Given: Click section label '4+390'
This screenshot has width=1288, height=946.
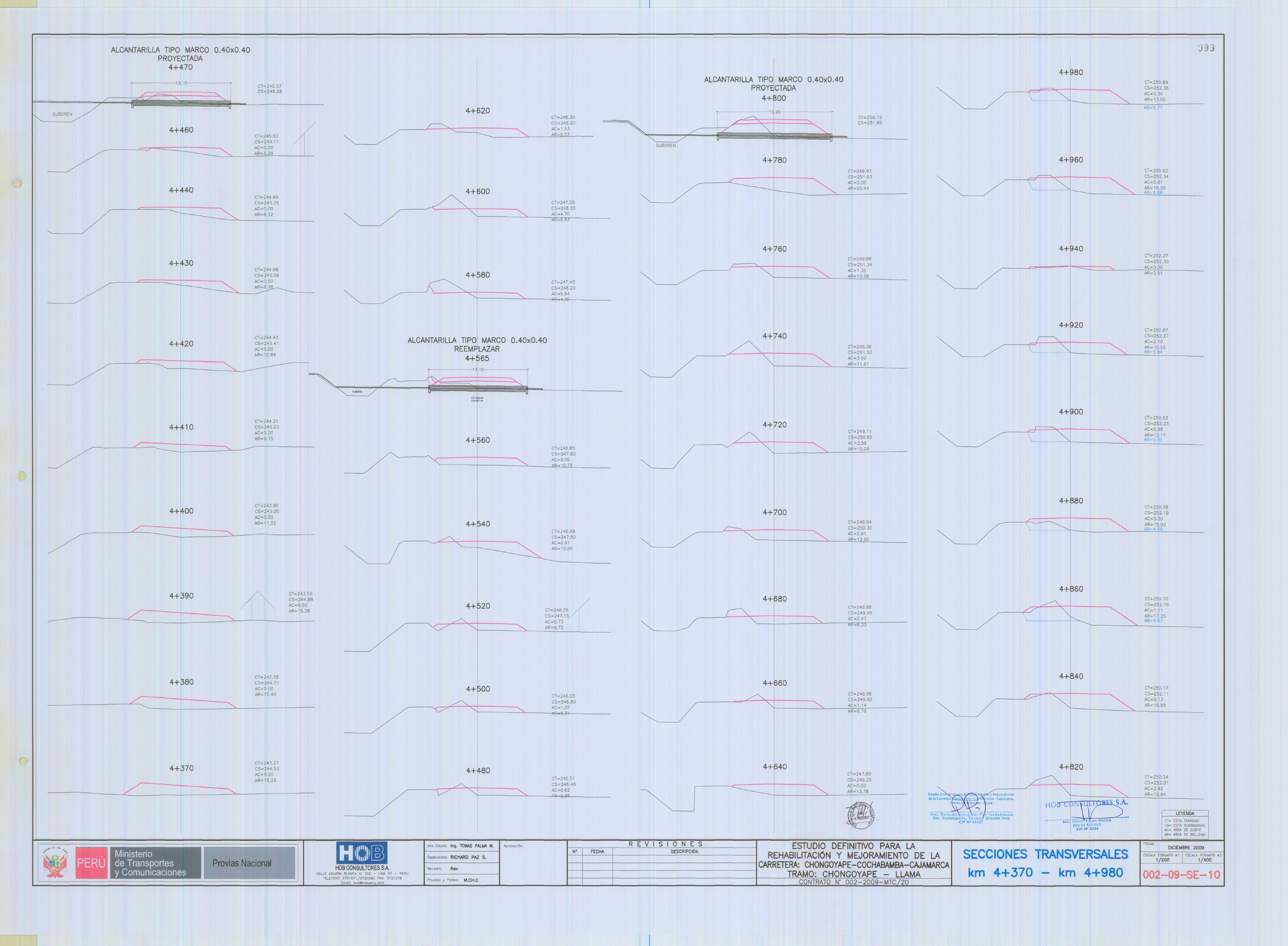Looking at the screenshot, I should pos(181,596).
